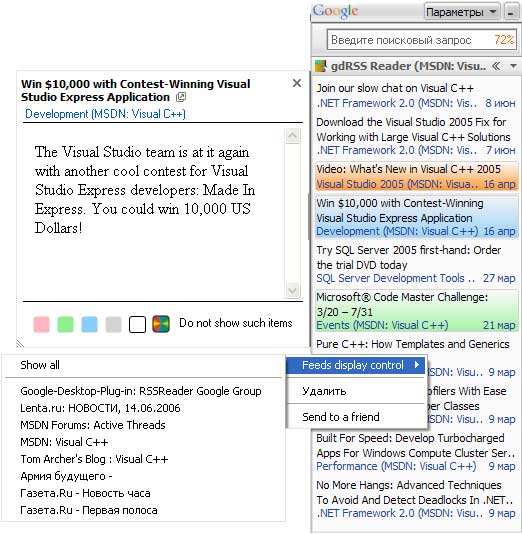Image resolution: width=522 pixels, height=534 pixels.
Task: Mark item with pink color swatch
Action: (42, 324)
